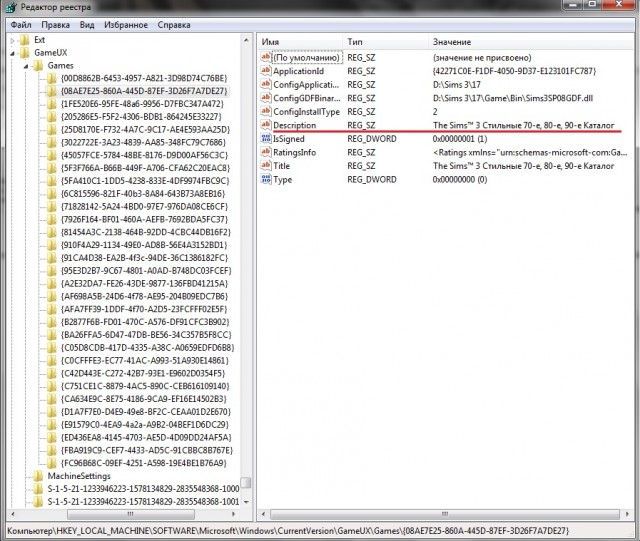Click the DWORD icon beside the Type value
The height and width of the screenshot is (541, 640).
coord(267,180)
